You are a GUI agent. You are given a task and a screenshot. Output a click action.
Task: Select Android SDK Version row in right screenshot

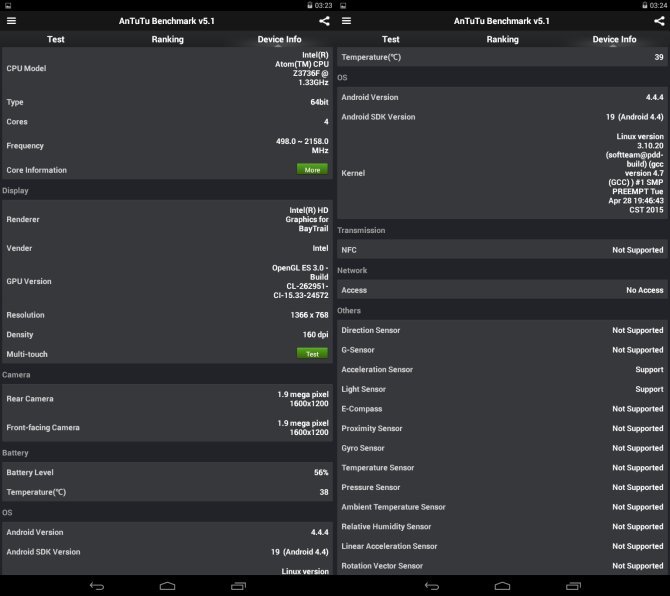click(502, 117)
